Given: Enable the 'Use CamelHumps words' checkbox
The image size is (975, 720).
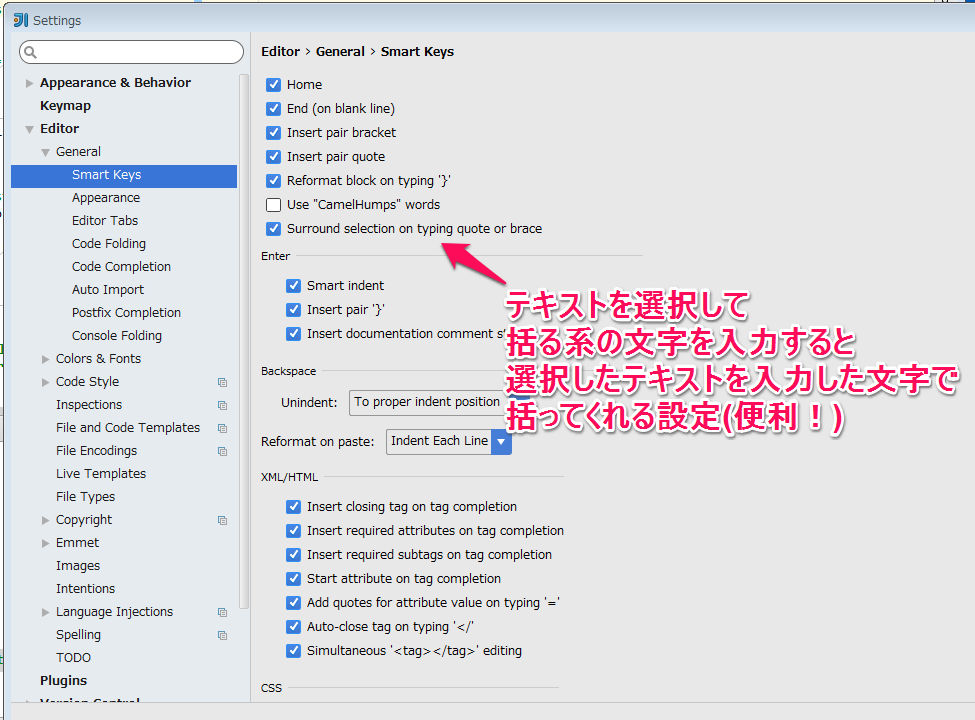Looking at the screenshot, I should (x=273, y=204).
